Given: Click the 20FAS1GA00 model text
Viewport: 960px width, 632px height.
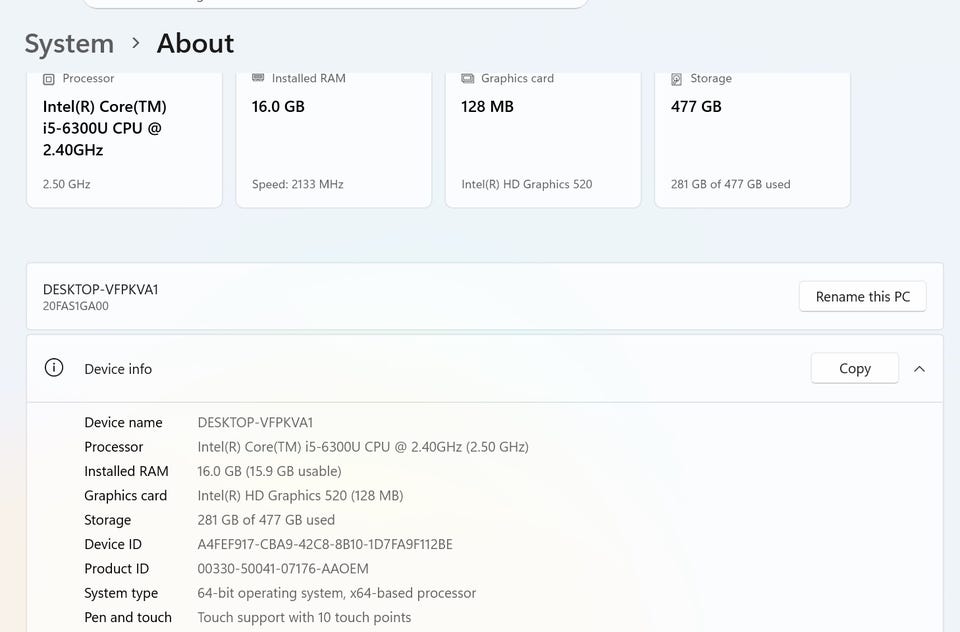Looking at the screenshot, I should [x=75, y=306].
